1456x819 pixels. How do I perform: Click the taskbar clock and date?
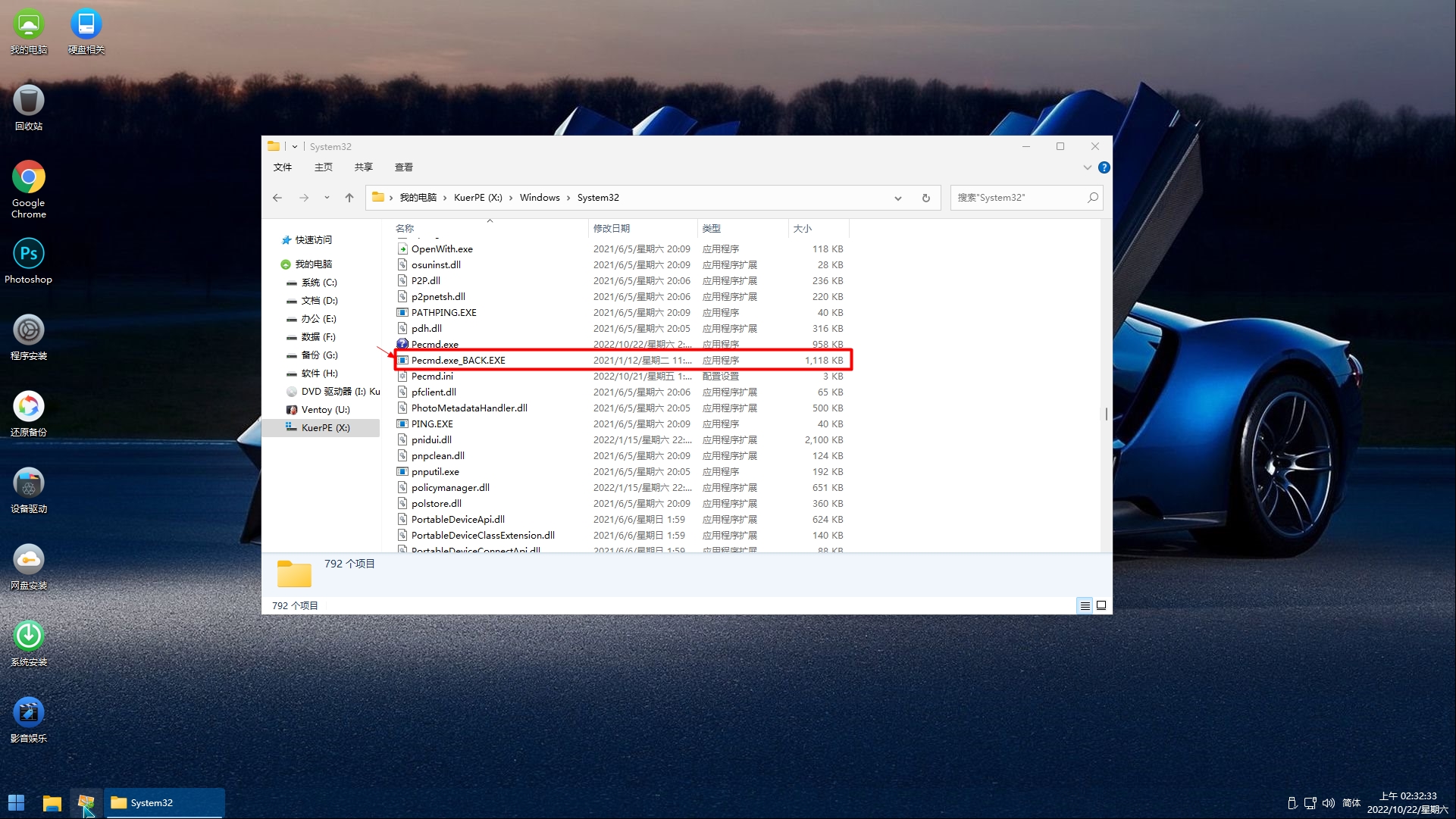(x=1407, y=802)
